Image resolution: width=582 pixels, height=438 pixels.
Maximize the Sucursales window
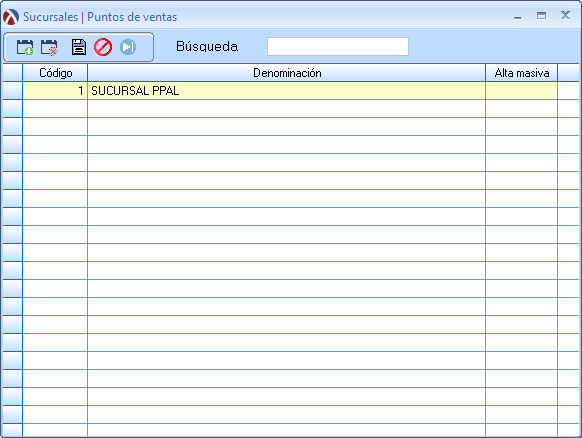[x=541, y=16]
